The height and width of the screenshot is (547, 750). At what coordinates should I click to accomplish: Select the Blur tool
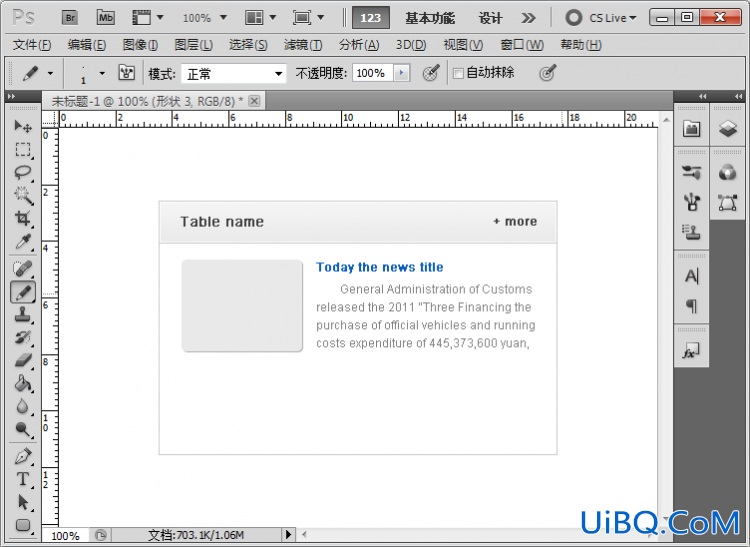[22, 406]
